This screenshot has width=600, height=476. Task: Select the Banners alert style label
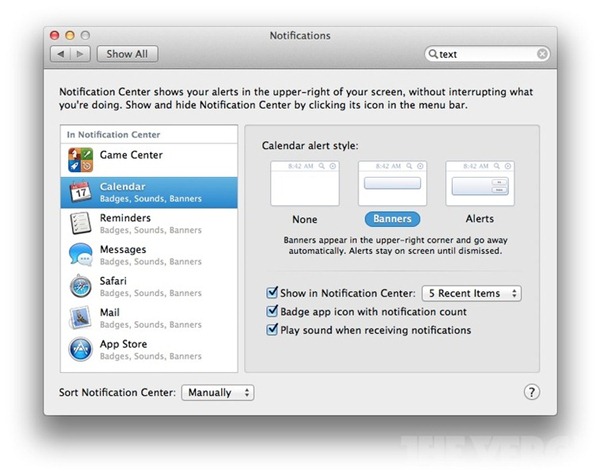click(x=392, y=219)
